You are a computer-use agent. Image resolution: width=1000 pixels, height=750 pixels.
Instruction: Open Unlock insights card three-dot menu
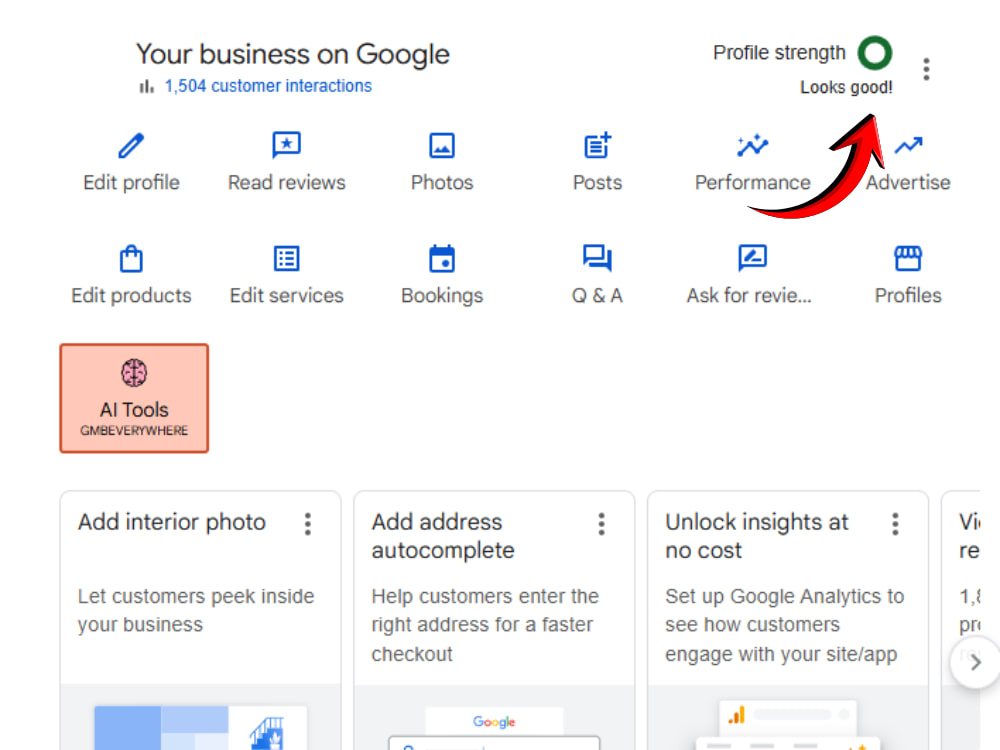click(895, 524)
